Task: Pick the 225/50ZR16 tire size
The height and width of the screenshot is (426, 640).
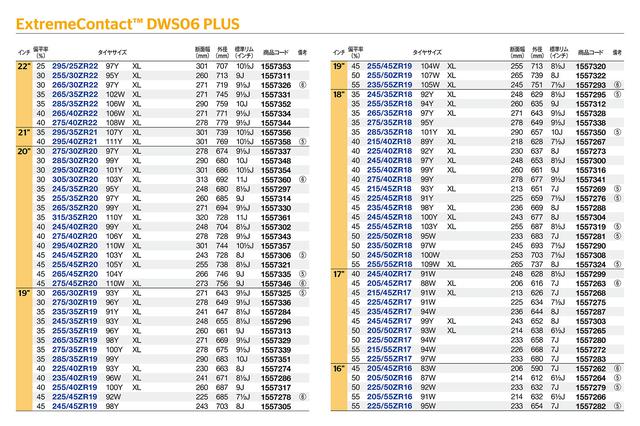Action: pyautogui.click(x=389, y=387)
